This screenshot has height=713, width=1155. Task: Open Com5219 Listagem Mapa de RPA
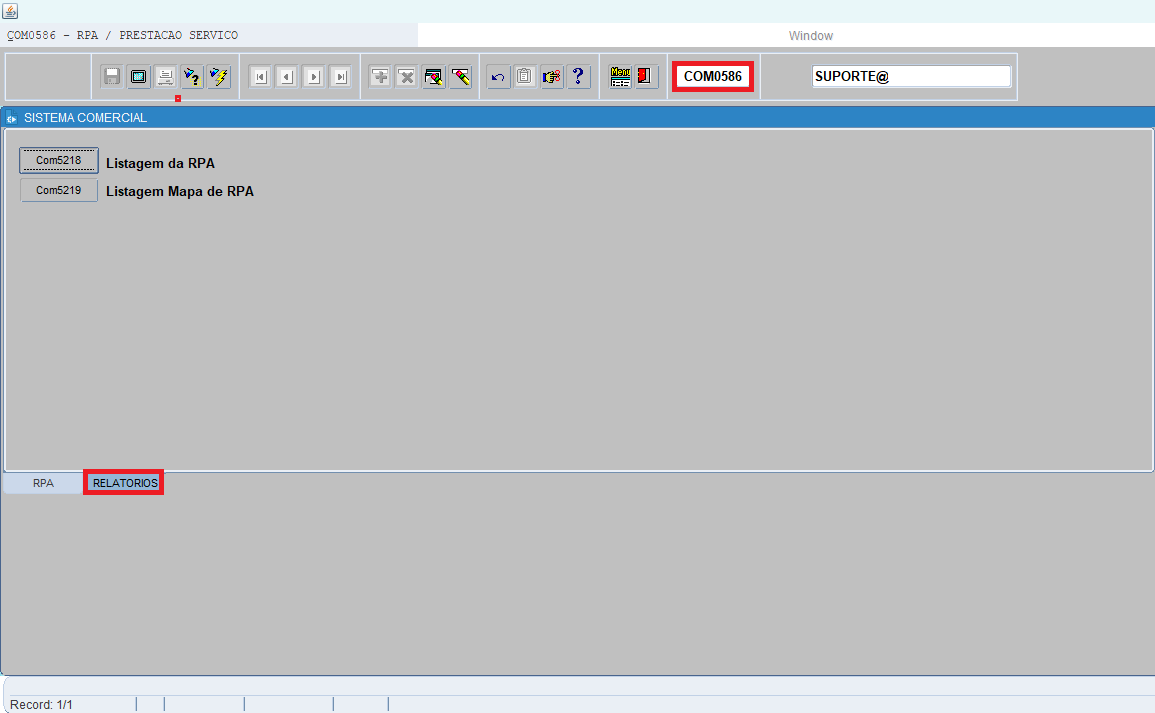point(59,190)
